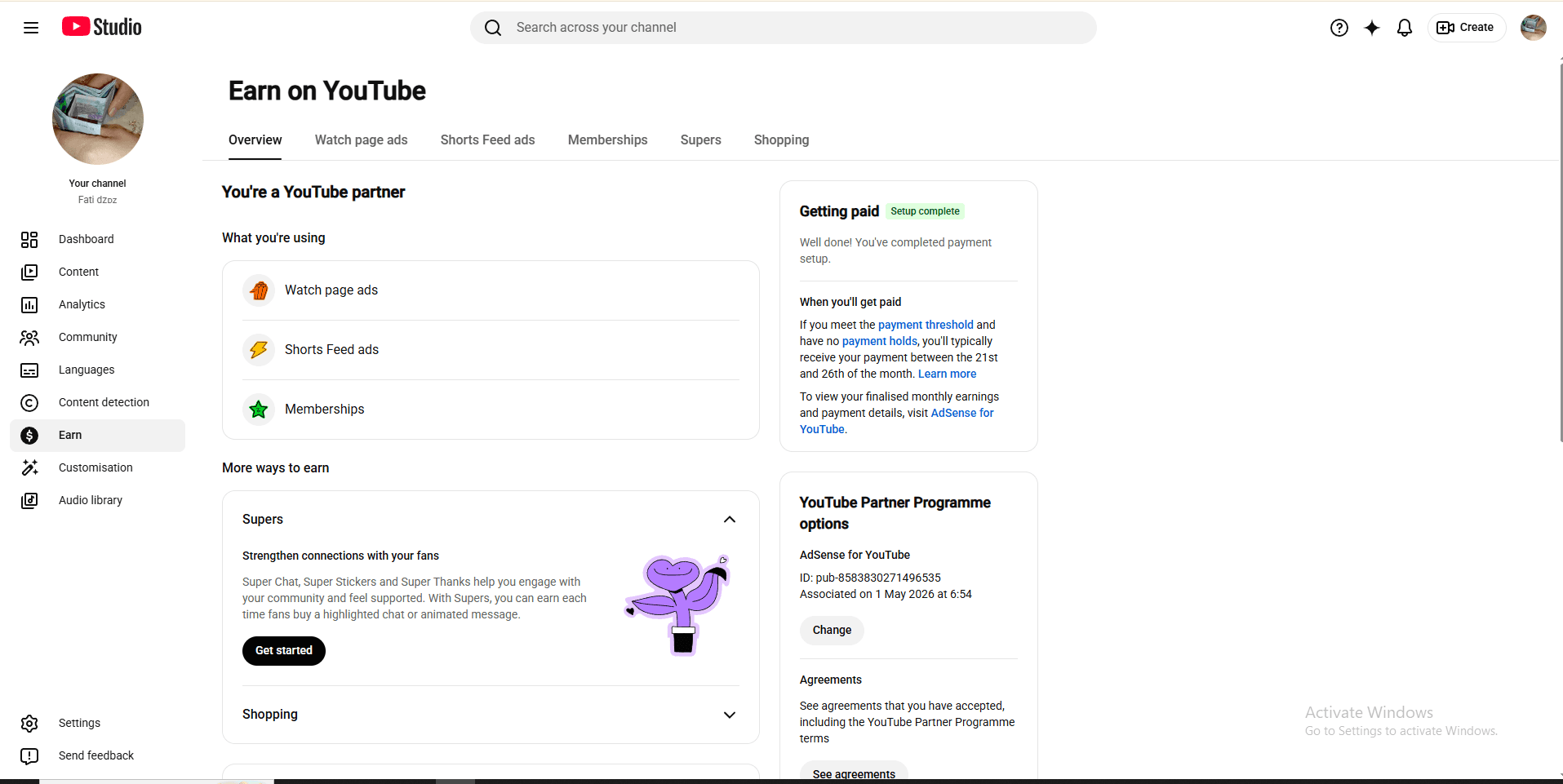This screenshot has width=1563, height=784.
Task: Switch to the Overview tab
Action: [255, 140]
